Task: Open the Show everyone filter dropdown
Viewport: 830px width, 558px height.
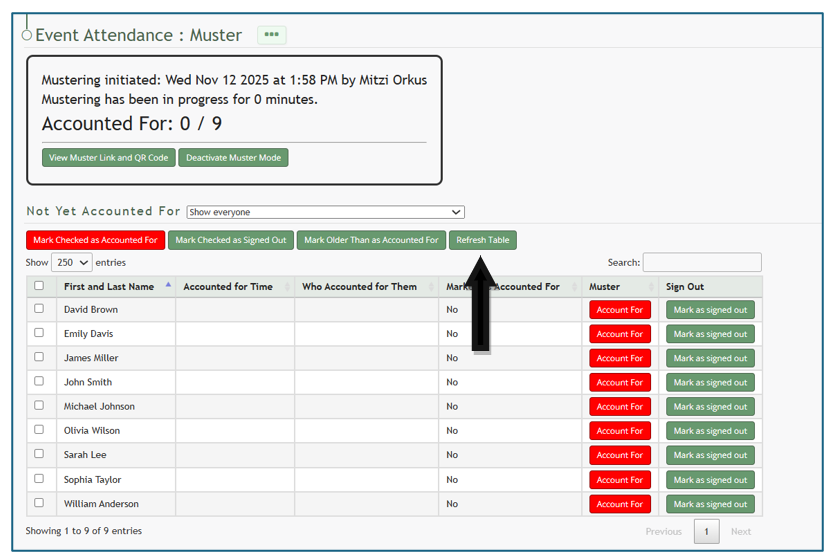Action: click(325, 212)
